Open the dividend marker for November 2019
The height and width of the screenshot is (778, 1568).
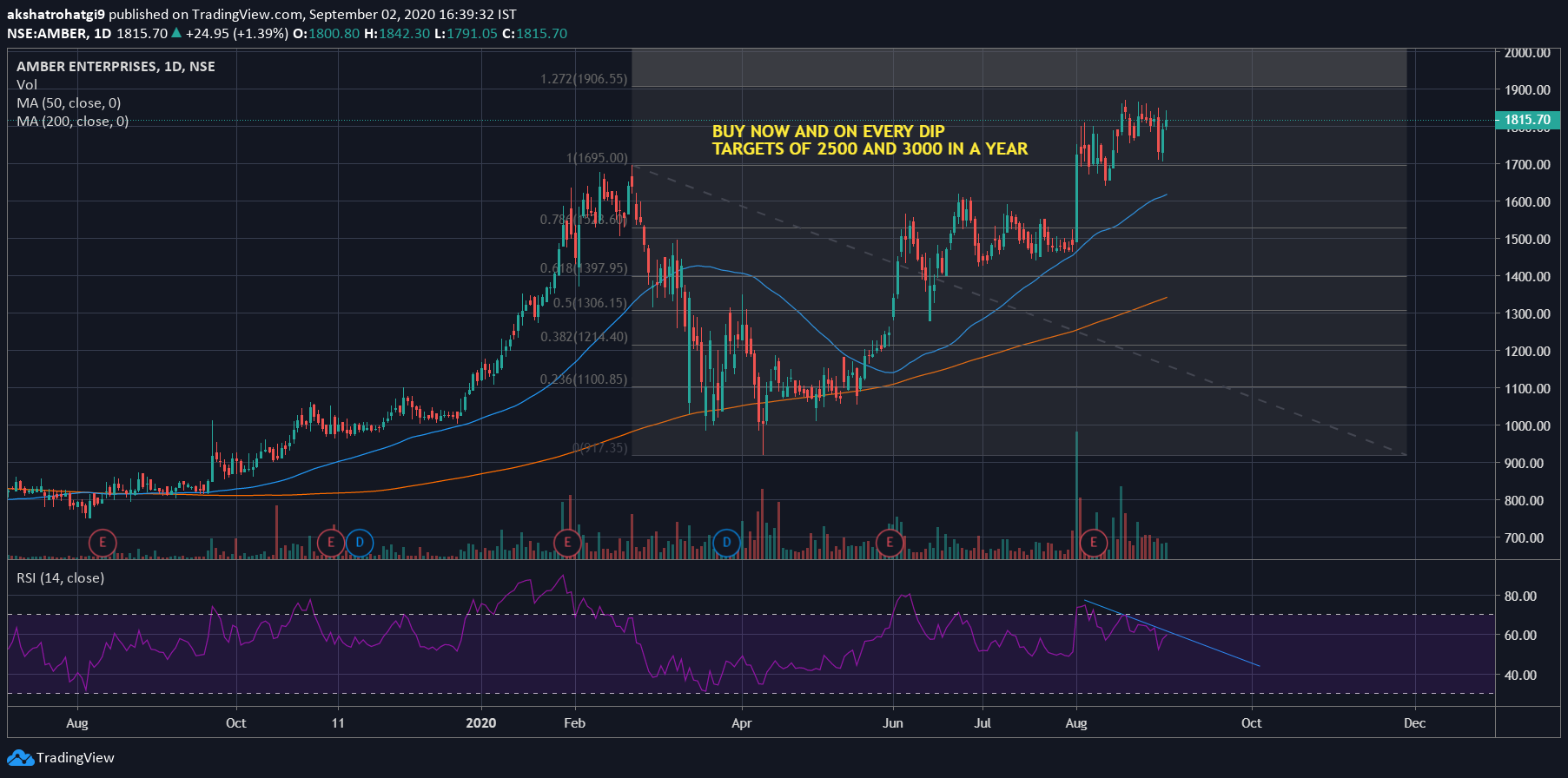(x=360, y=544)
